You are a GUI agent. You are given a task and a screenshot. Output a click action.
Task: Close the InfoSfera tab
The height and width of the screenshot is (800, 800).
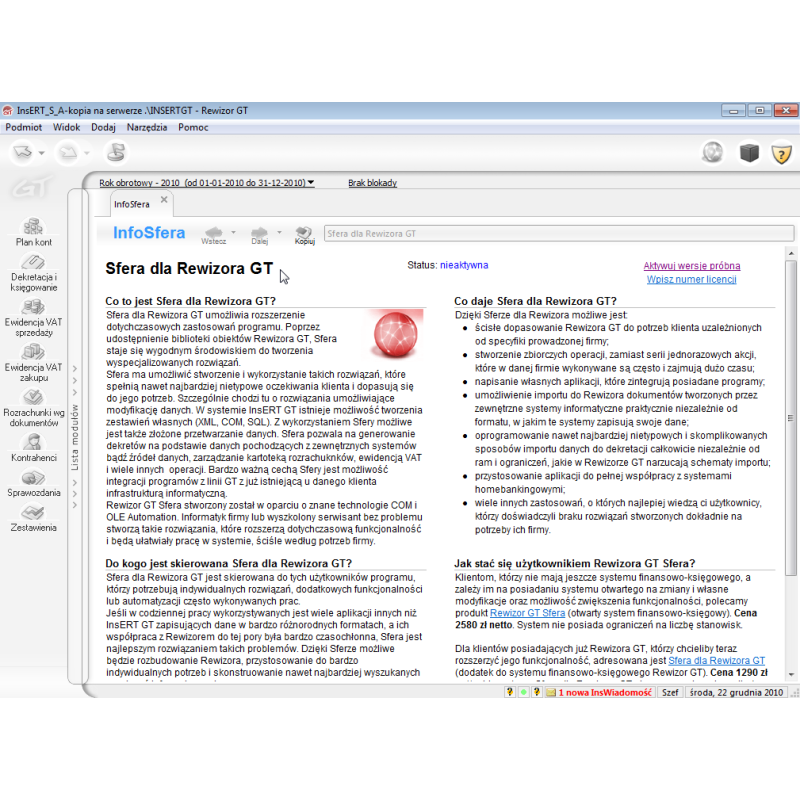coord(164,200)
